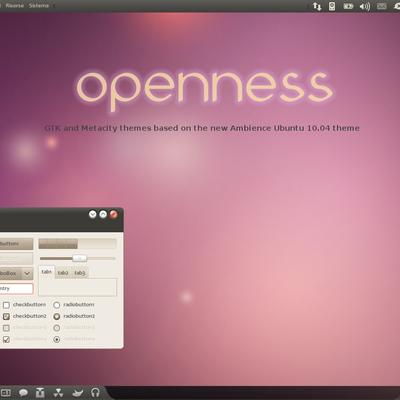Screen dimensions: 400x400
Task: Click the show-desktop icon in bottom panel
Action: click(6, 393)
